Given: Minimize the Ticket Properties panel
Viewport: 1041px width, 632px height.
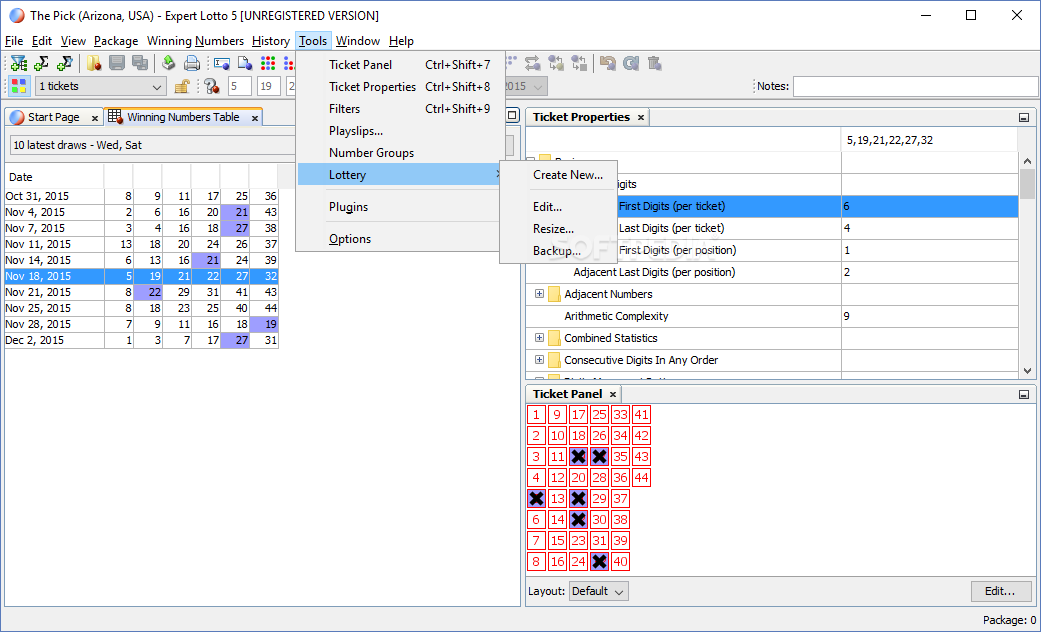Looking at the screenshot, I should coord(1024,118).
